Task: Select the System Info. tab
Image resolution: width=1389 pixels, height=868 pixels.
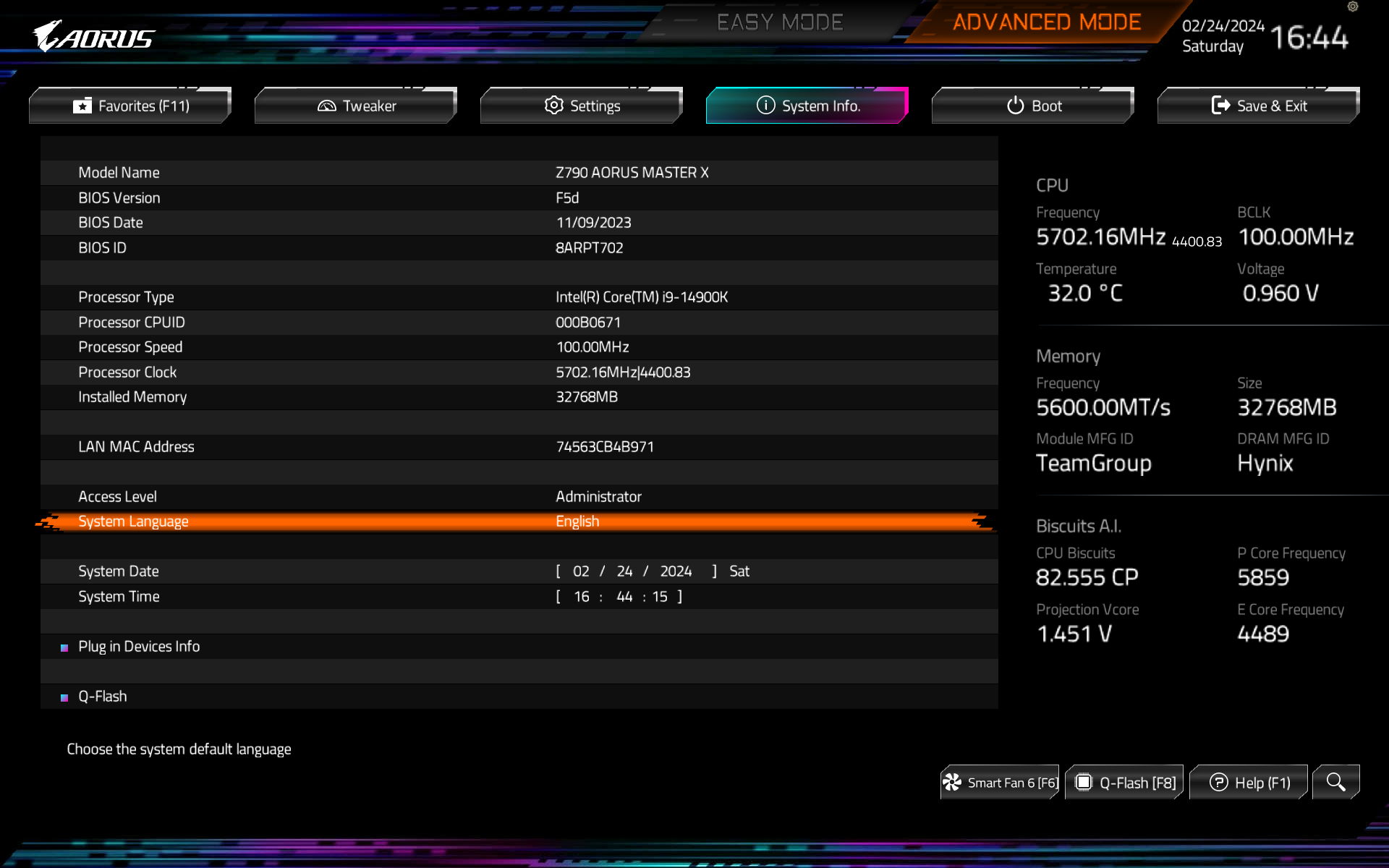Action: (x=807, y=106)
